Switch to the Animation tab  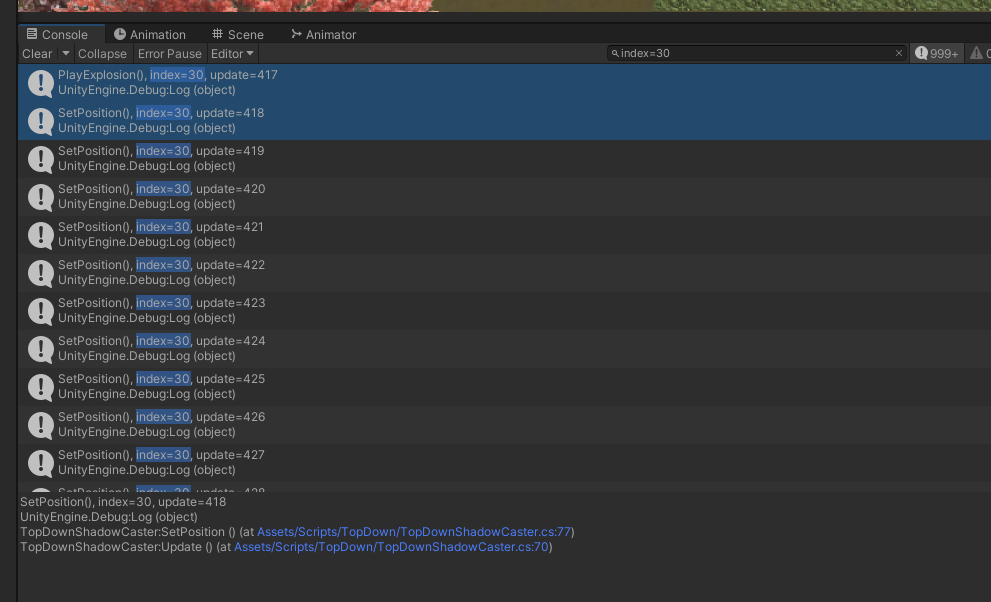(150, 35)
